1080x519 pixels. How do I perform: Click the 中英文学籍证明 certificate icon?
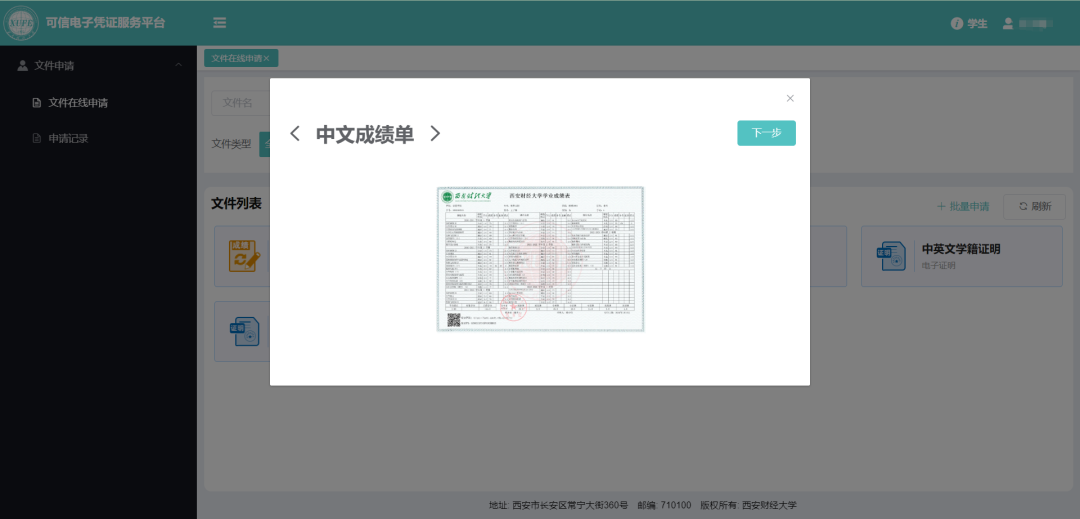point(891,255)
